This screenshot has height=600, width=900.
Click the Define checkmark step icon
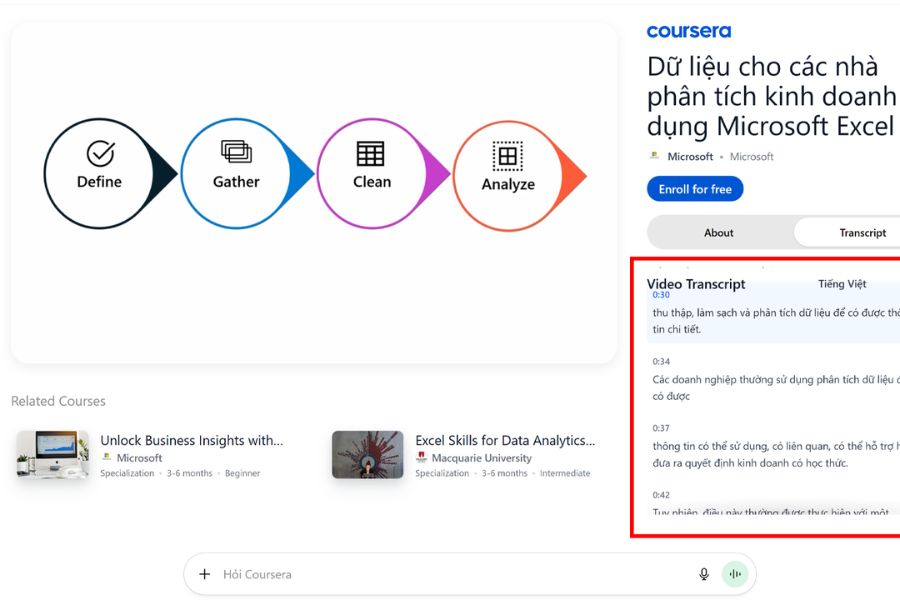point(100,153)
